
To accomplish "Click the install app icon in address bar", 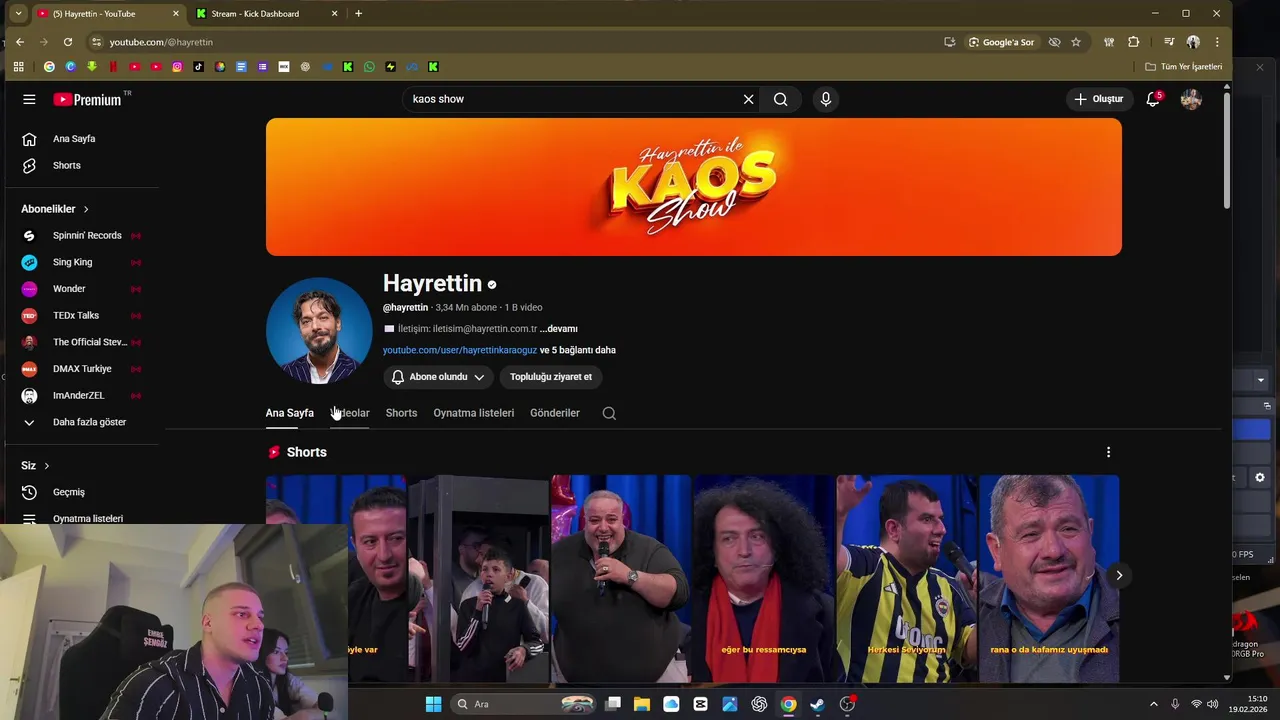I will click(949, 42).
